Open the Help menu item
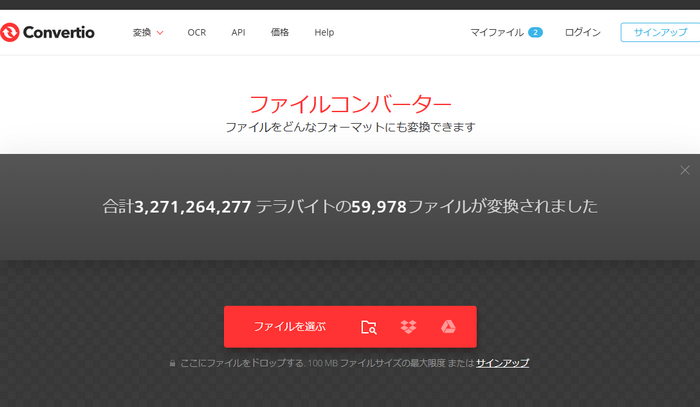This screenshot has height=407, width=700. 324,33
